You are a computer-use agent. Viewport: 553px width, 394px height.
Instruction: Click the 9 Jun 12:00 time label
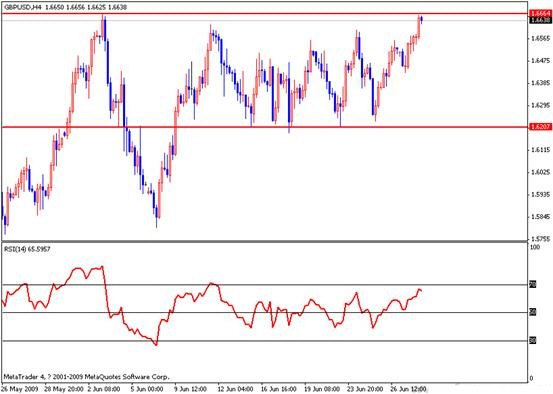191,389
